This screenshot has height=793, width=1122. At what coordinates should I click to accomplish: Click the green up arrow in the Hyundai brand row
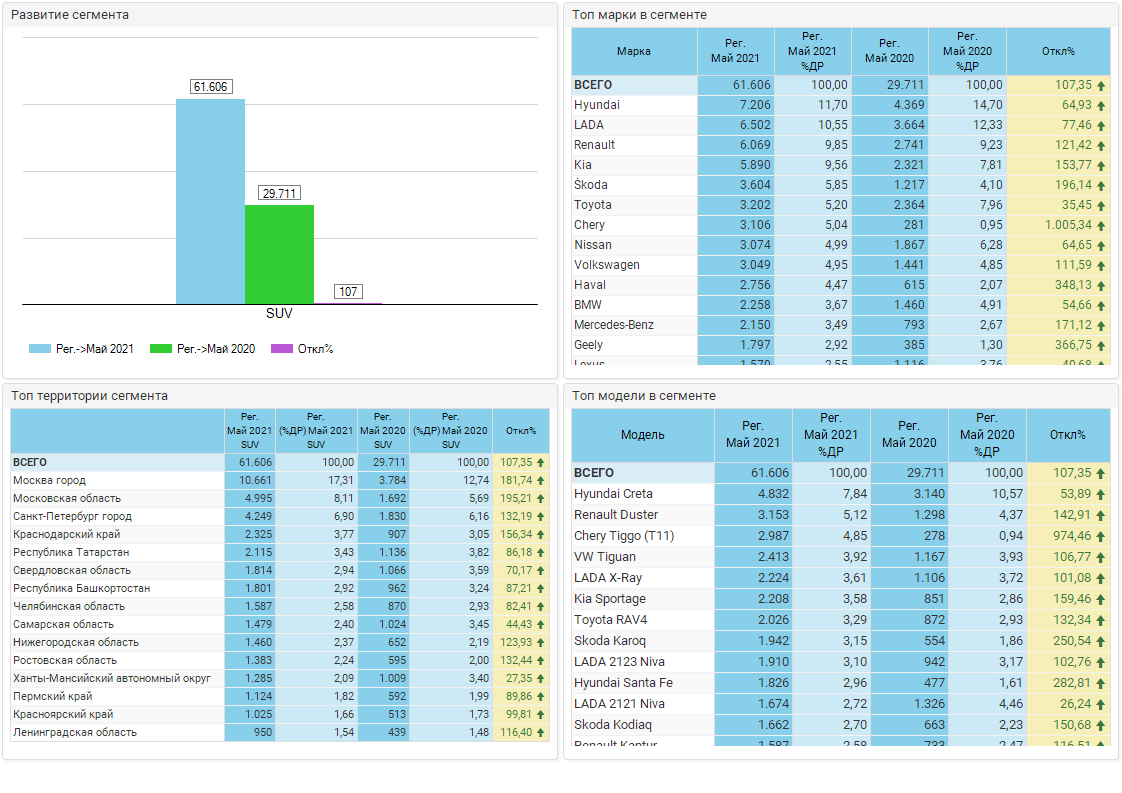[1101, 105]
